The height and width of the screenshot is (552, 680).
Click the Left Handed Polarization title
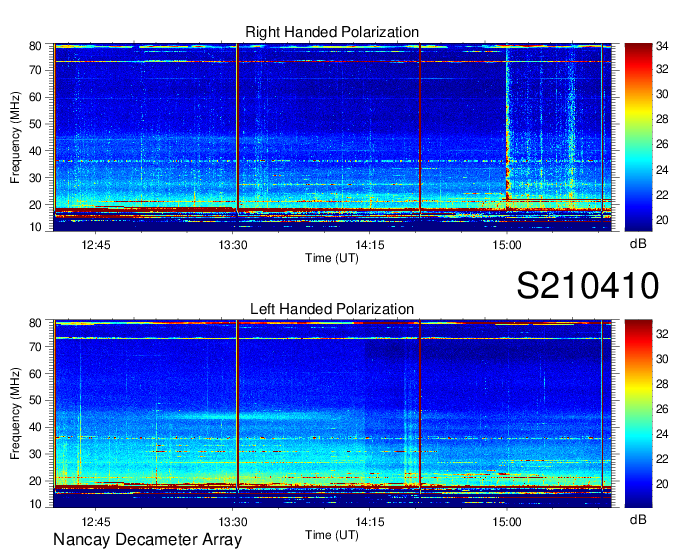tap(332, 309)
